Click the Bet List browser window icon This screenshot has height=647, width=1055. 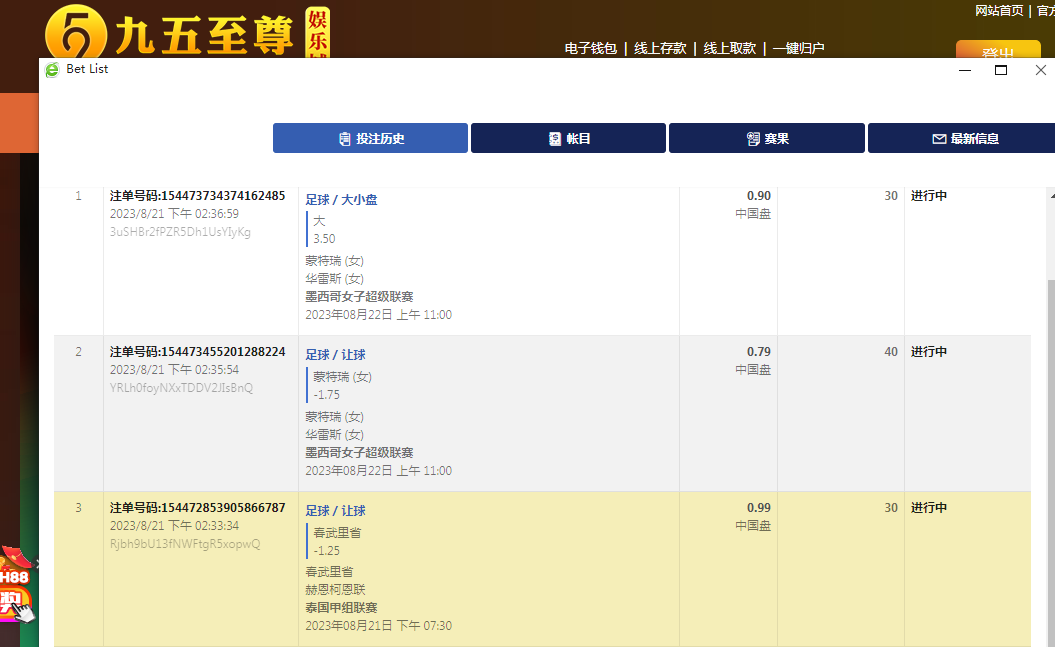click(52, 69)
